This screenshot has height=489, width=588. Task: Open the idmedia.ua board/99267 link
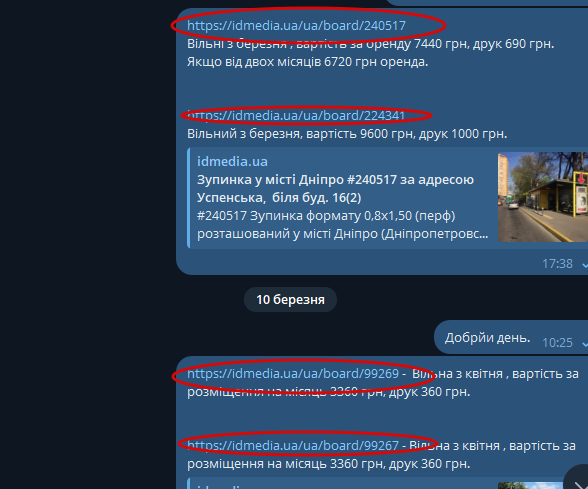pos(293,446)
